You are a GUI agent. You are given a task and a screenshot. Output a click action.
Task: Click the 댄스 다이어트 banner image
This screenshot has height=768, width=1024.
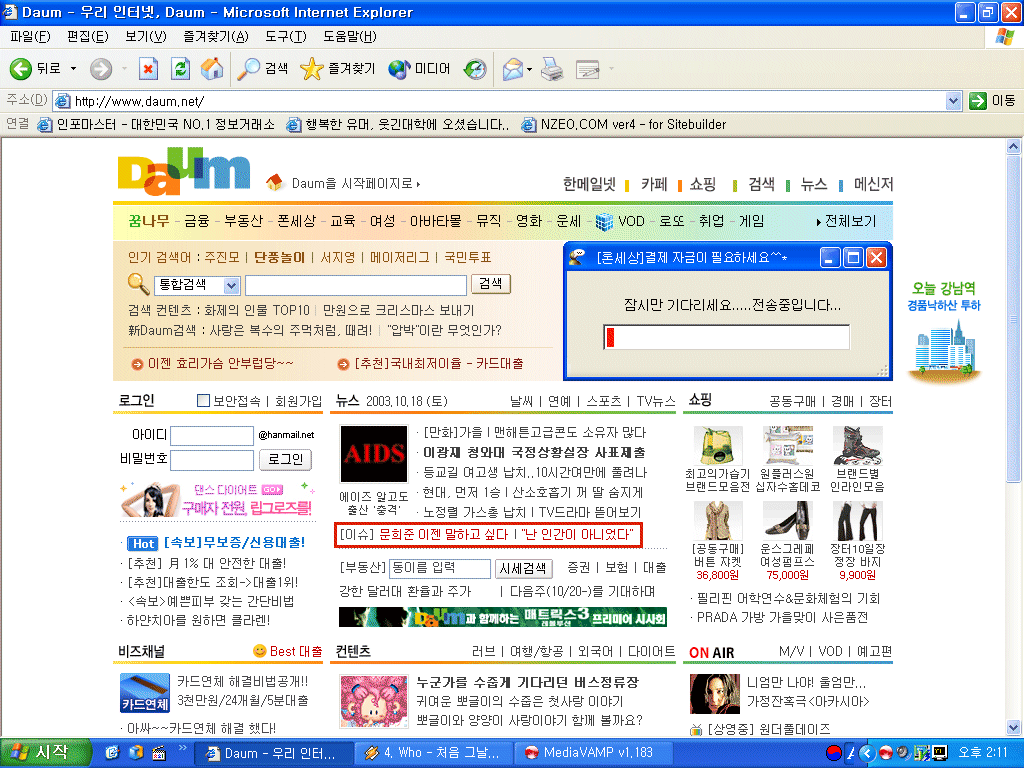pos(218,500)
